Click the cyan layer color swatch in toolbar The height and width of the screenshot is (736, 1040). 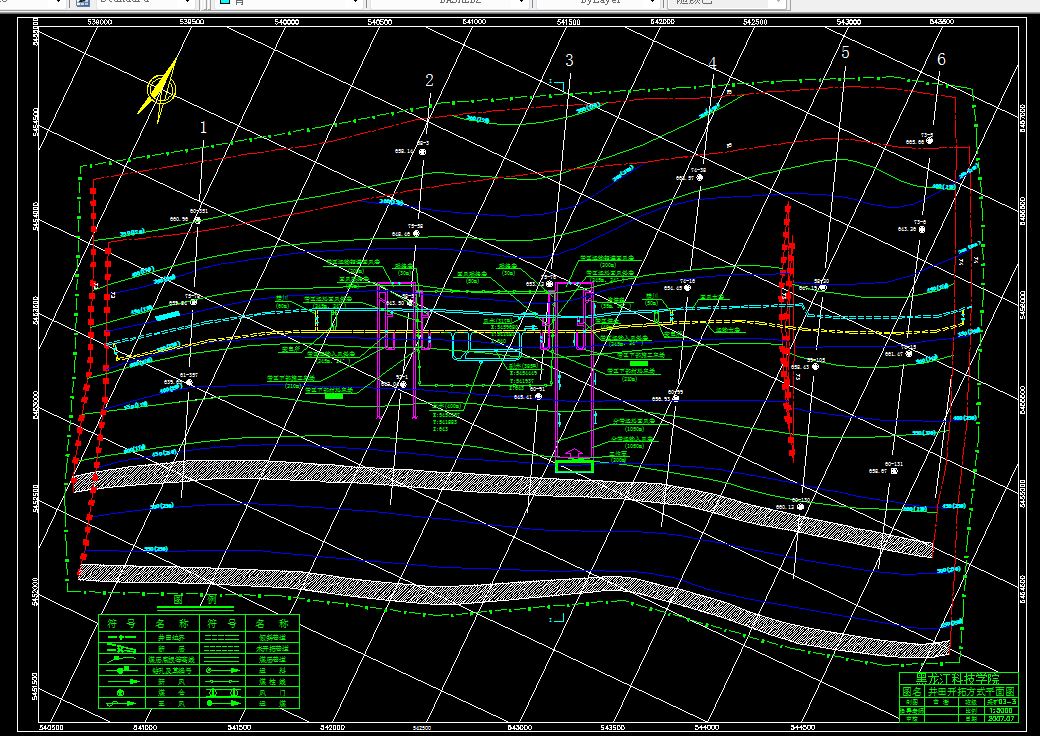[225, 2]
